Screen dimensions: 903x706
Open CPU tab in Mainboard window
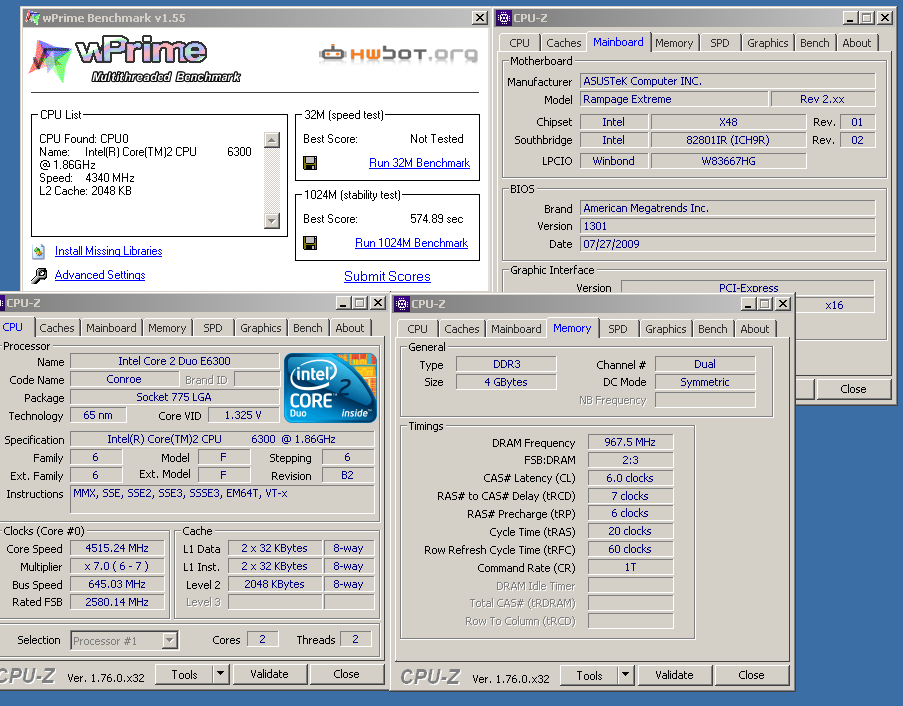(519, 43)
